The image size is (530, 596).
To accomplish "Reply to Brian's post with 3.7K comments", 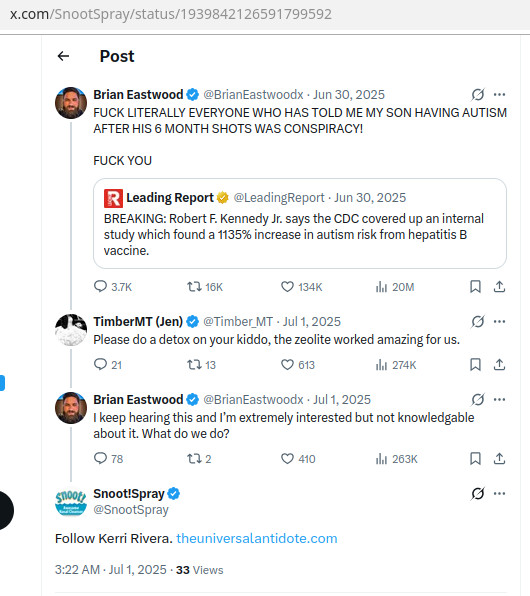I will [x=100, y=286].
